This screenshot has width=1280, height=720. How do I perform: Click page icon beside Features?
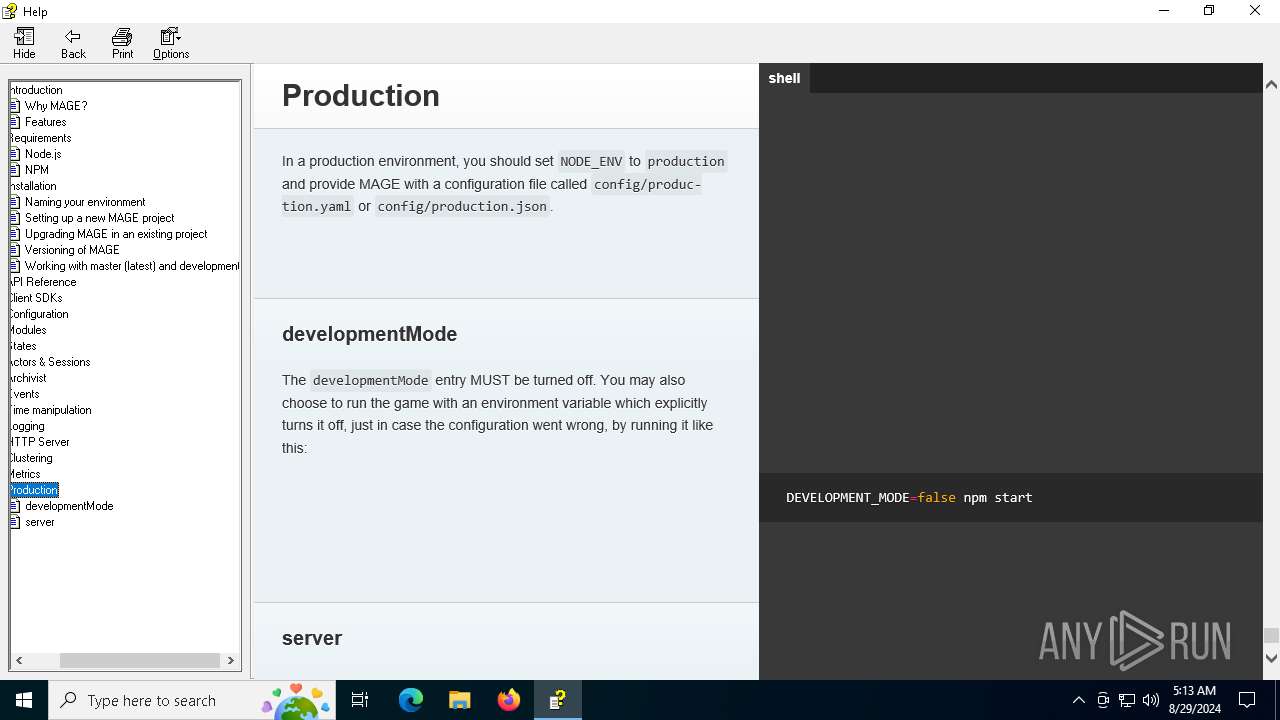pos(15,122)
